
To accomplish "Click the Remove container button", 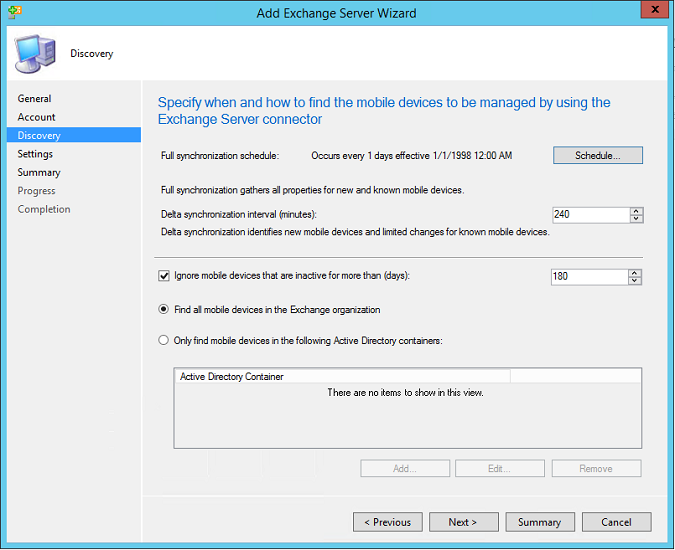I will 596,468.
